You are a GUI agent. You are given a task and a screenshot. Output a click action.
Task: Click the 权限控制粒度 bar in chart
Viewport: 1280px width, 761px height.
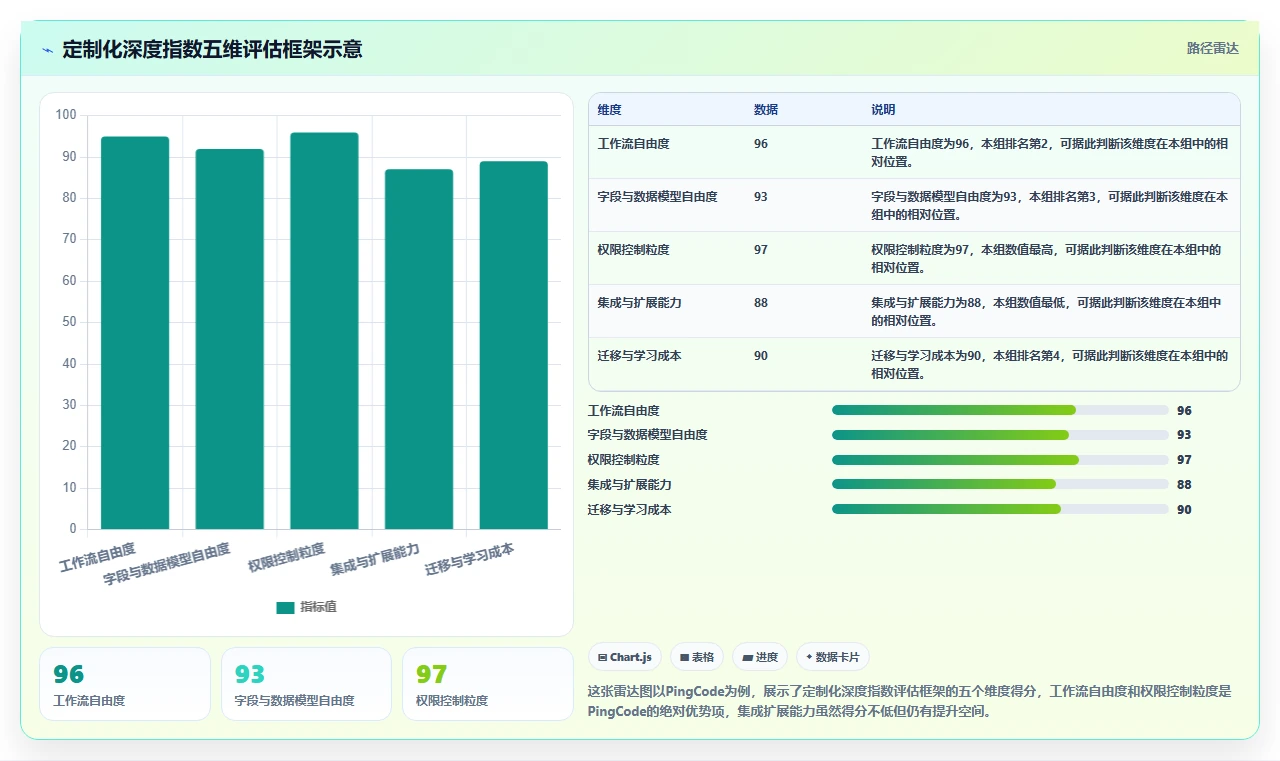tap(324, 331)
